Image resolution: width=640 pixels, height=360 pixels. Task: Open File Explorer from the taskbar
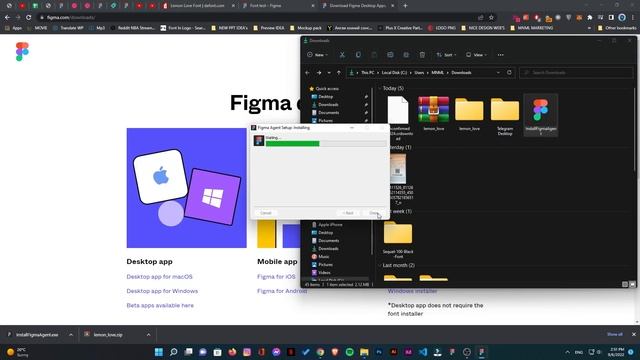pos(364,352)
